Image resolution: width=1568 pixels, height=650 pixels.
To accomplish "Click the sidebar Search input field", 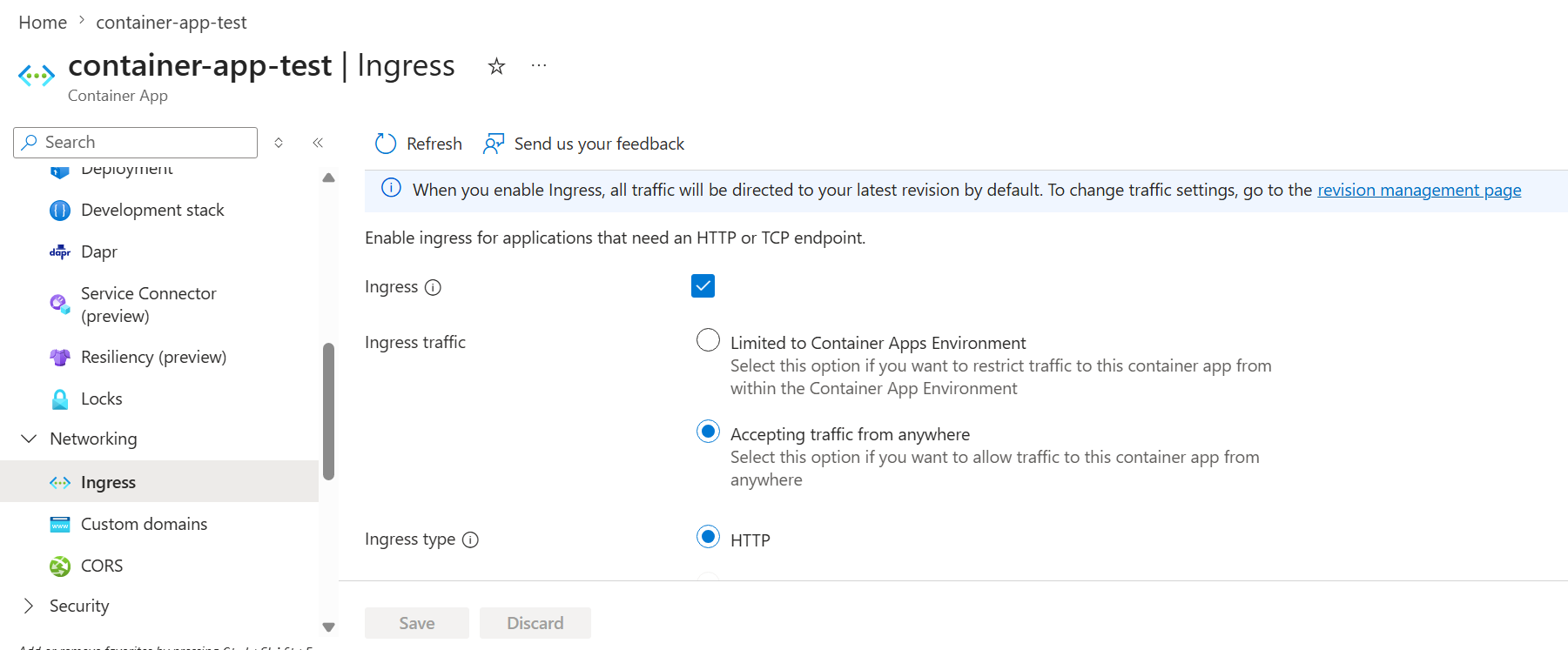I will pos(136,143).
